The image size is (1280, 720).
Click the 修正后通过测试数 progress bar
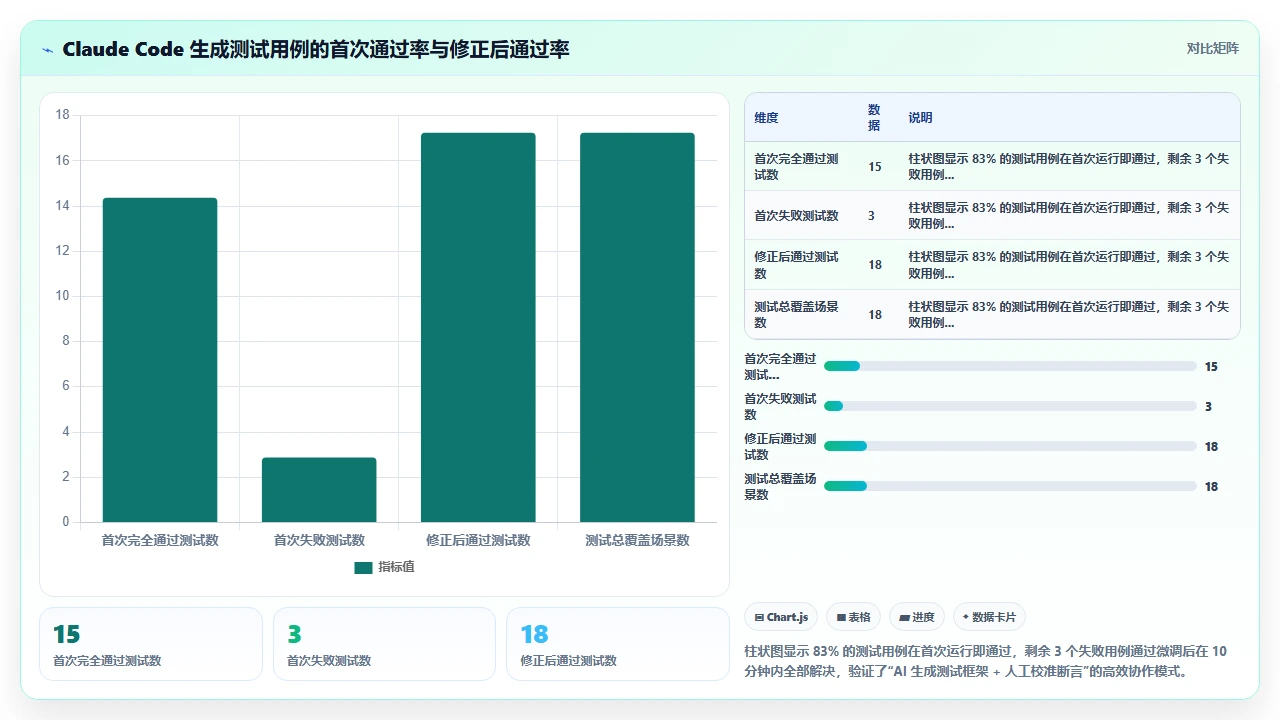[1010, 446]
